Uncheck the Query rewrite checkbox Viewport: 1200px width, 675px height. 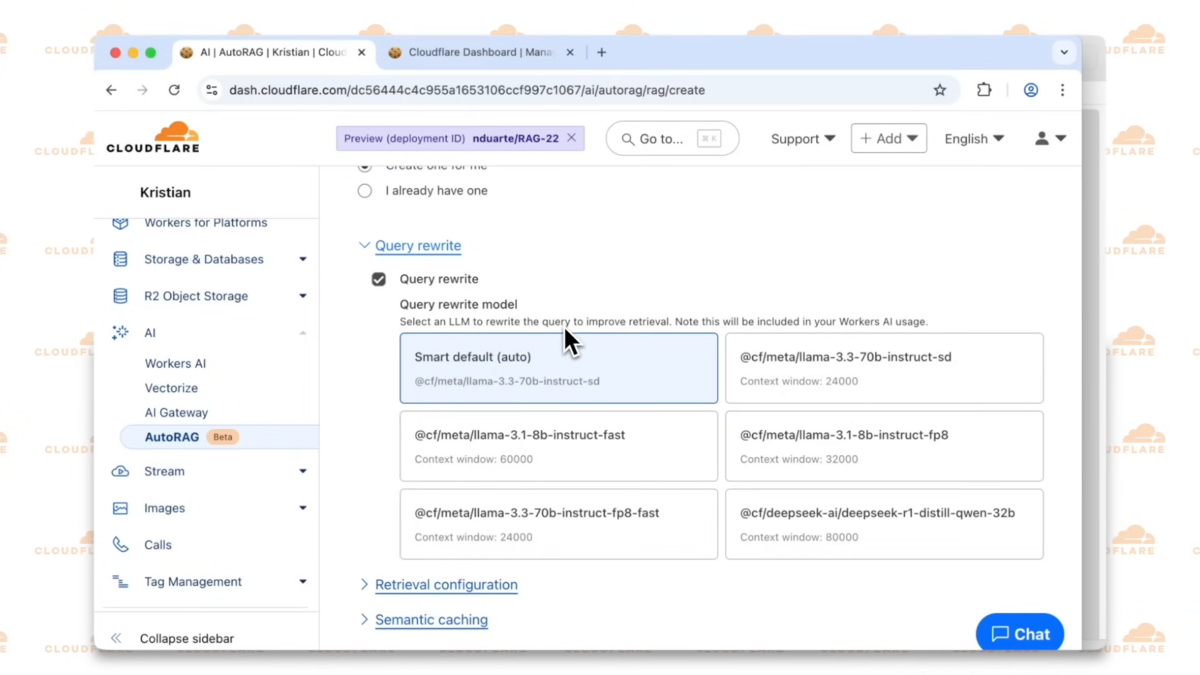click(378, 279)
